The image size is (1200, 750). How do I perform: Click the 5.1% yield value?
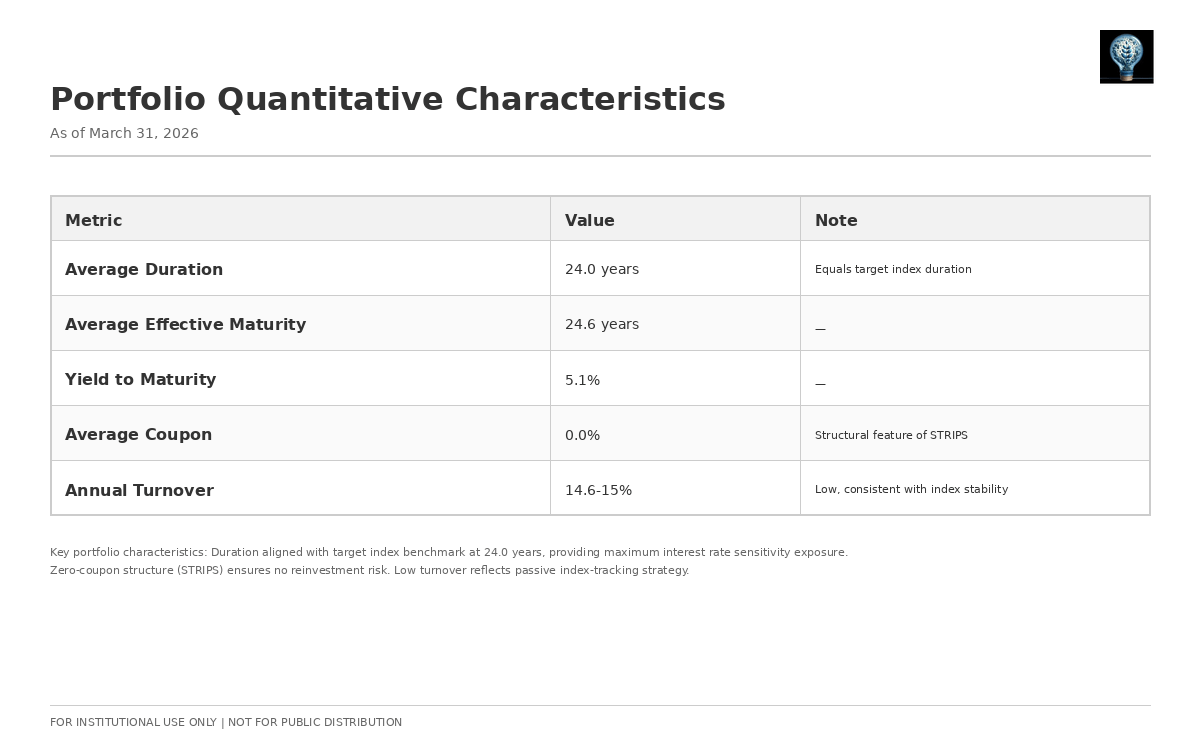582,381
